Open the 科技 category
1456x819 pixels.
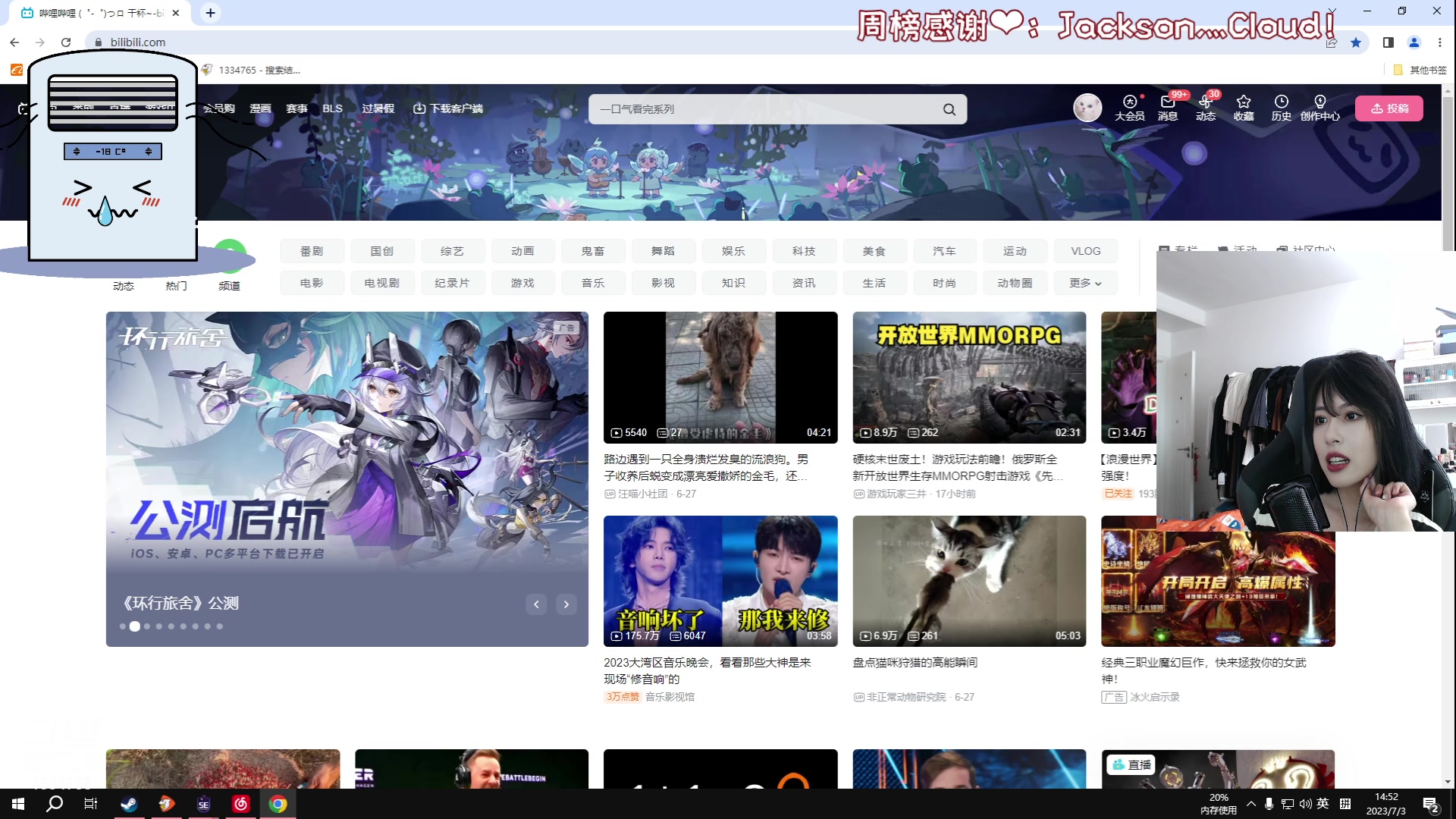804,251
